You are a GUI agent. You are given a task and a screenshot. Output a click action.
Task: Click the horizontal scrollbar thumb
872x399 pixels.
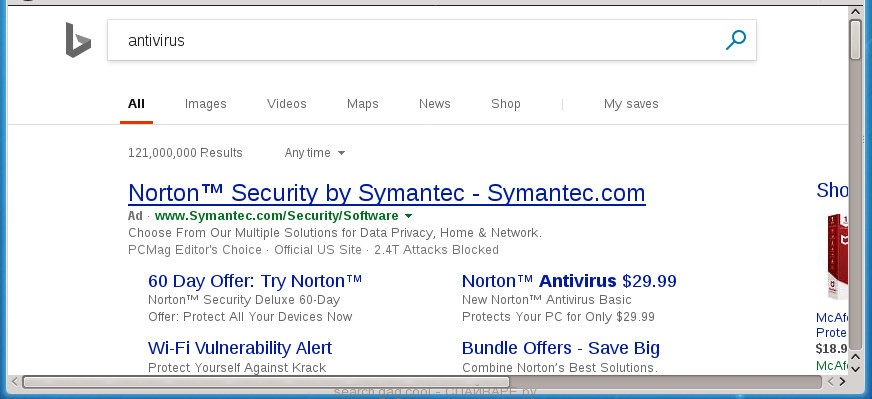(266, 382)
